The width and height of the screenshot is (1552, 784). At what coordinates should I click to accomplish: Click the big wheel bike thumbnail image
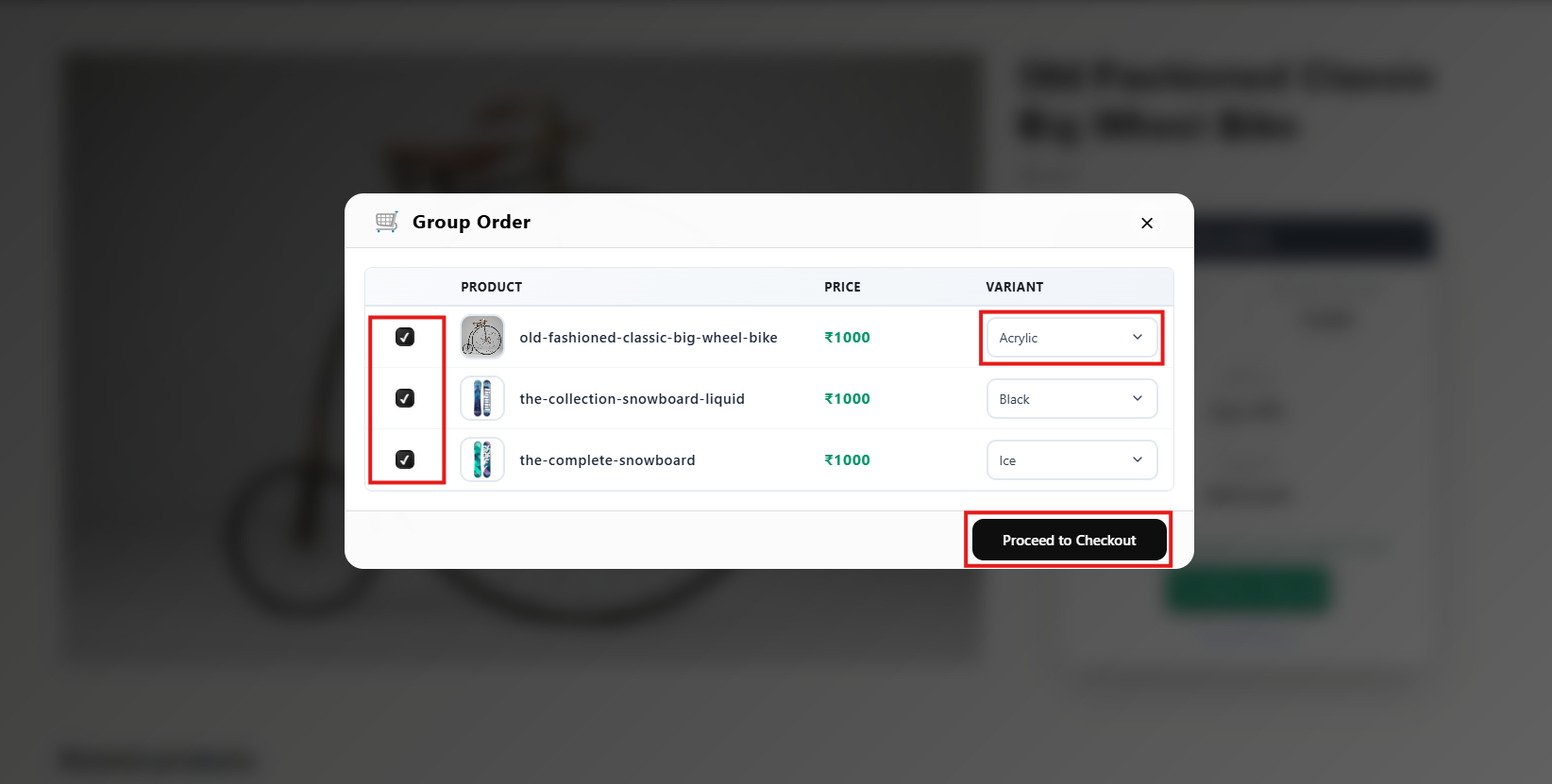click(x=482, y=337)
